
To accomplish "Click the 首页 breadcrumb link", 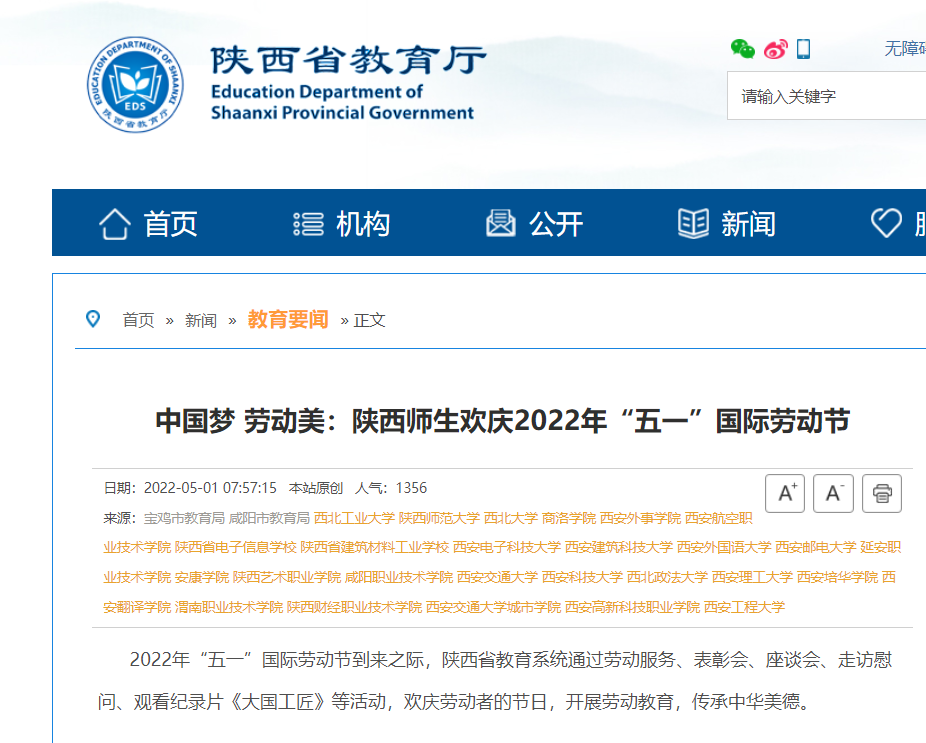I will click(138, 320).
